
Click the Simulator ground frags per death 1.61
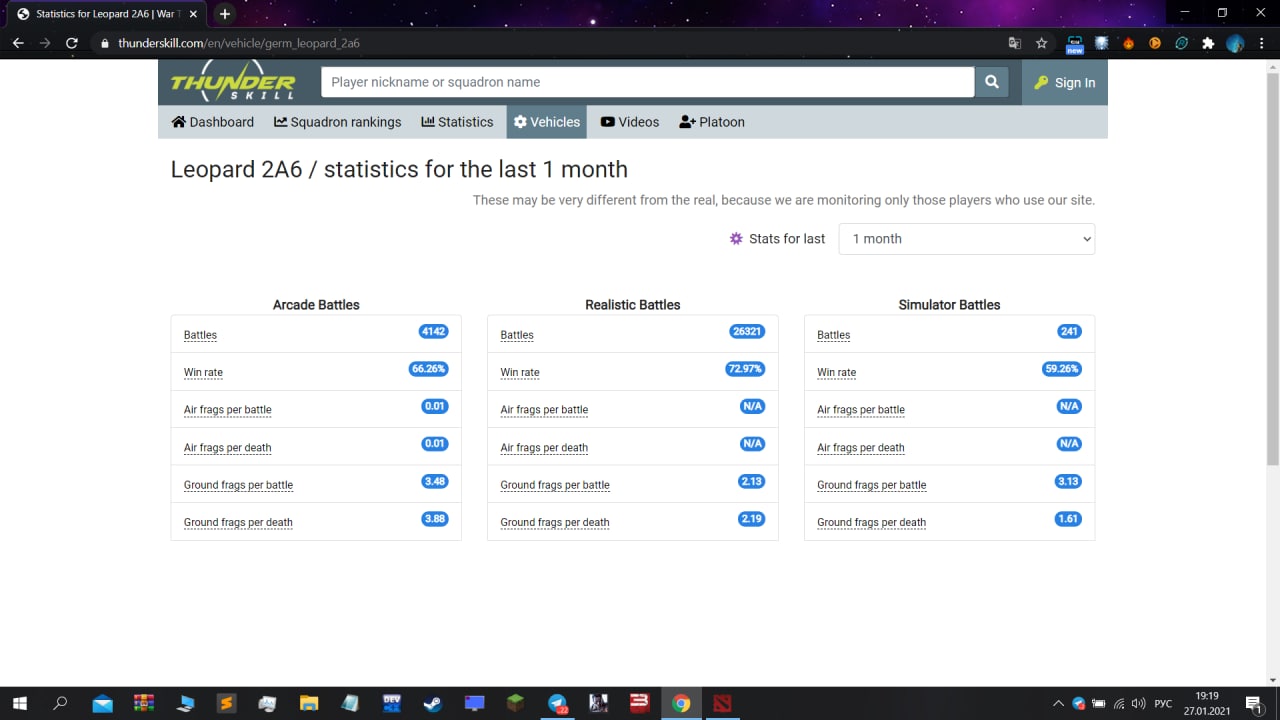[x=1068, y=519]
